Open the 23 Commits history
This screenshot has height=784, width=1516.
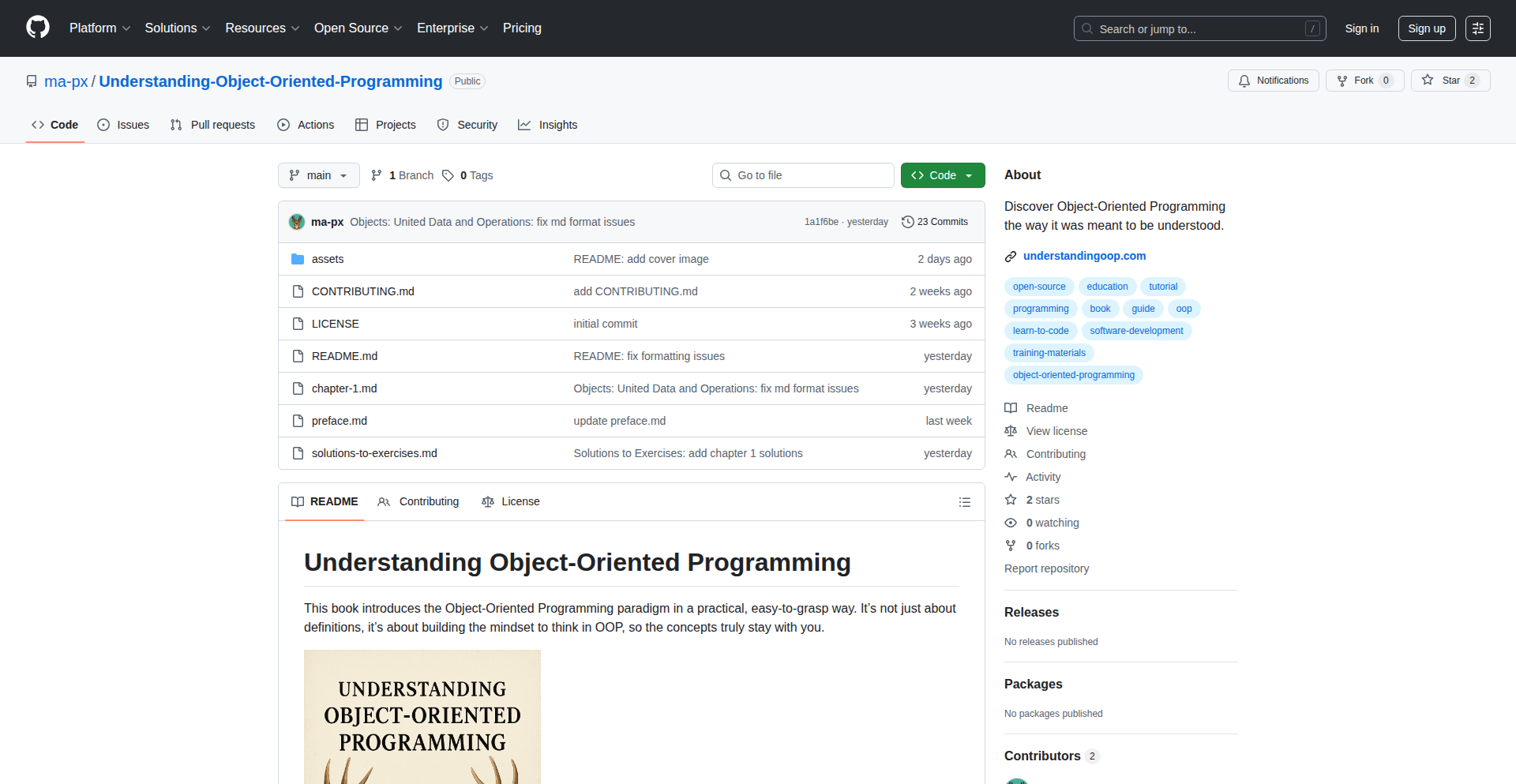[935, 222]
